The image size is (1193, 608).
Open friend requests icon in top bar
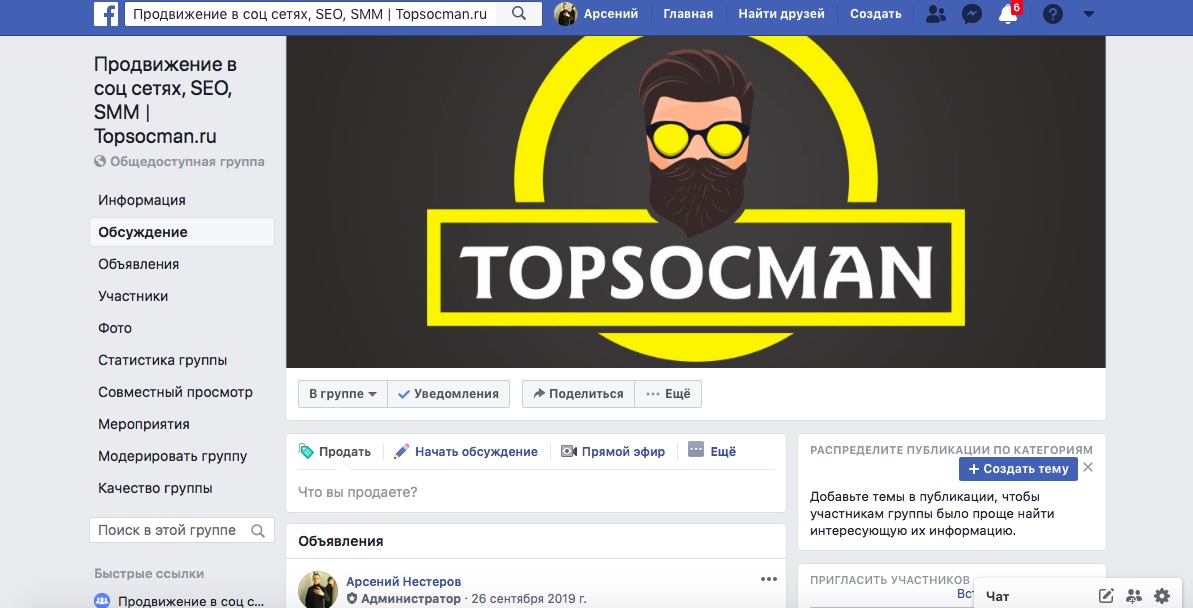click(937, 14)
